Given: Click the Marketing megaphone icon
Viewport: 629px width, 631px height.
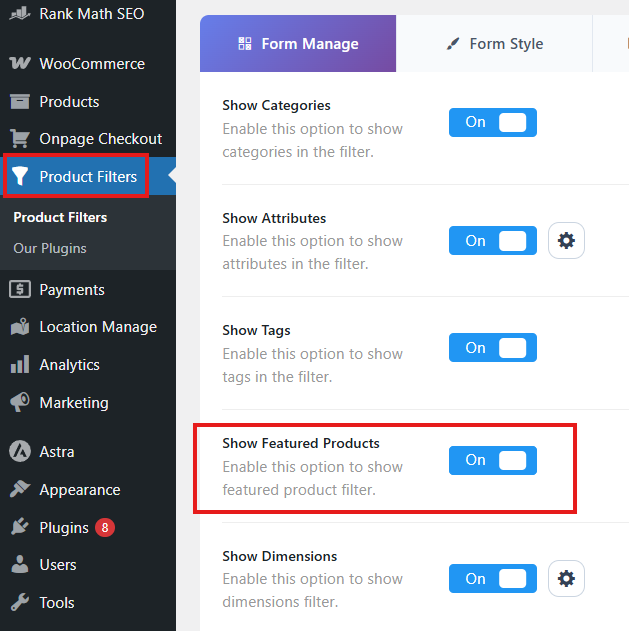Looking at the screenshot, I should click(x=20, y=402).
